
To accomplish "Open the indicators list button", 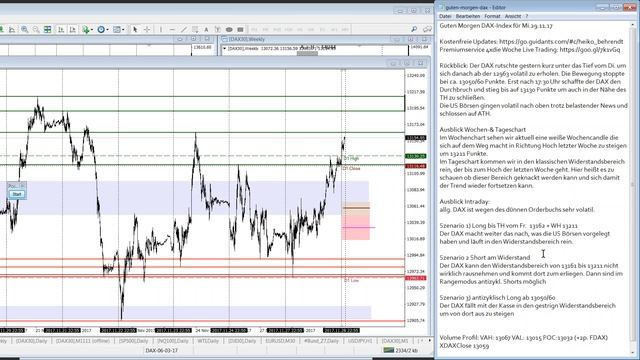I will click(x=85, y=29).
